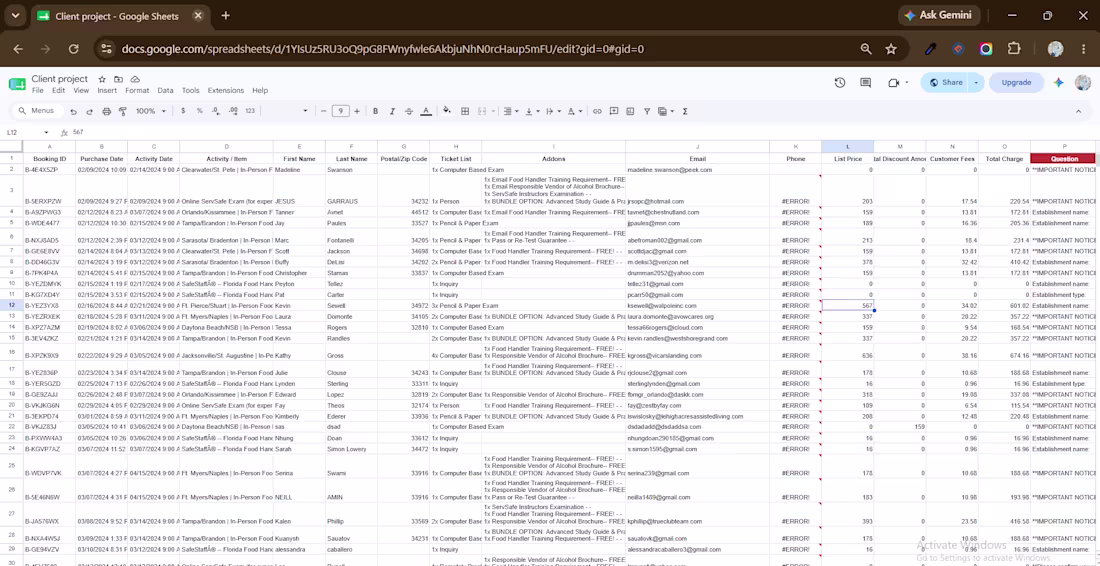
Task: Decrease font size with minus button
Action: click(323, 111)
